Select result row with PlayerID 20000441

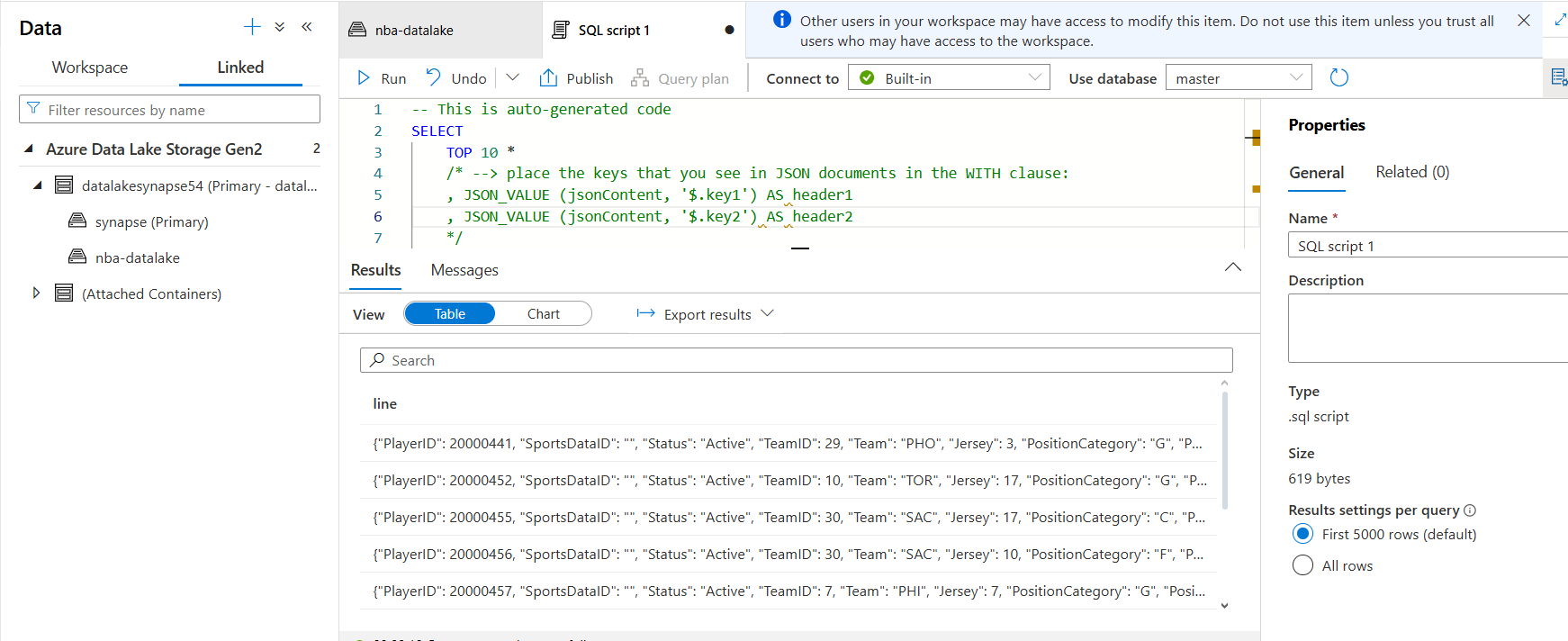789,443
